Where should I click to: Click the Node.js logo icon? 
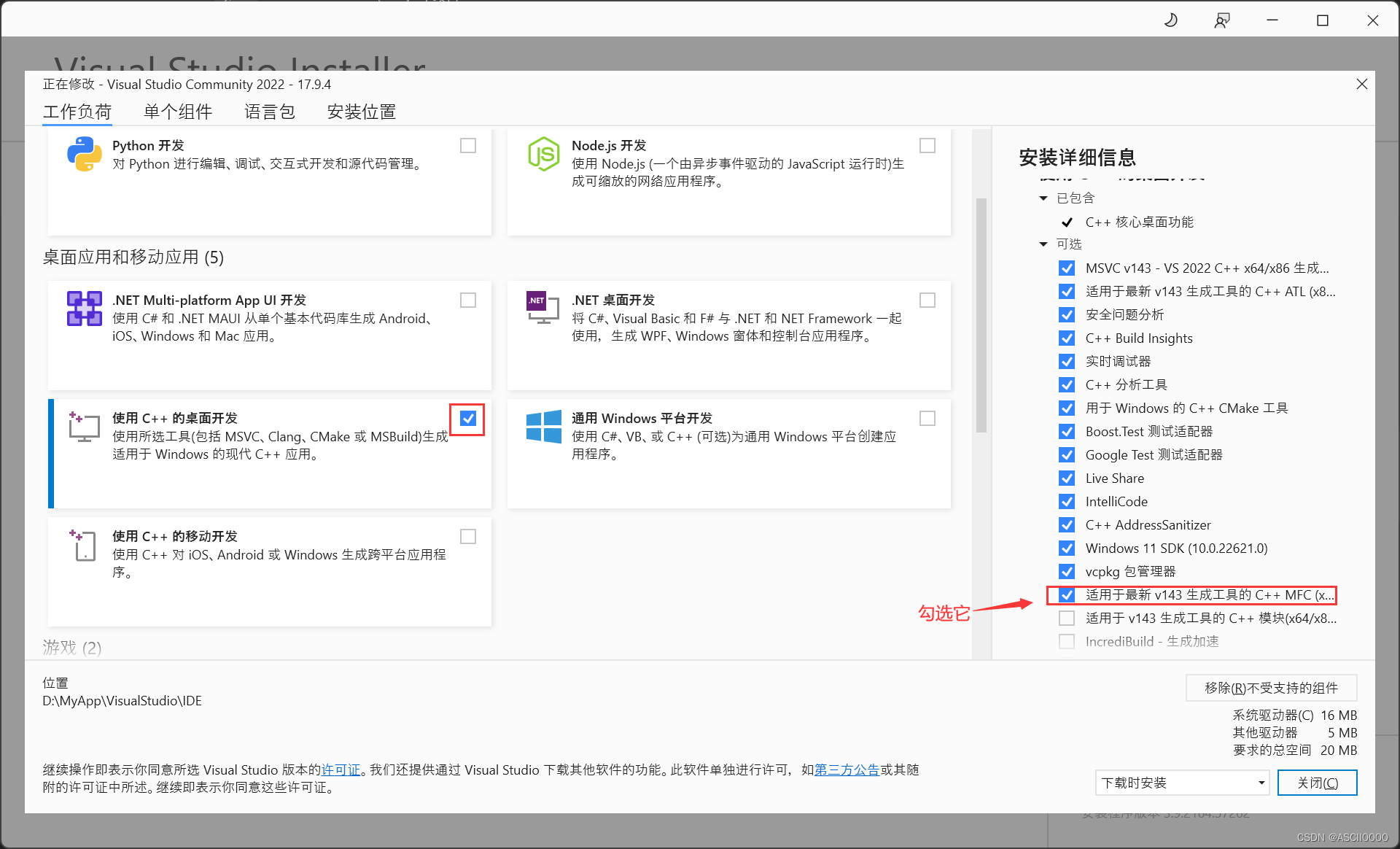543,154
